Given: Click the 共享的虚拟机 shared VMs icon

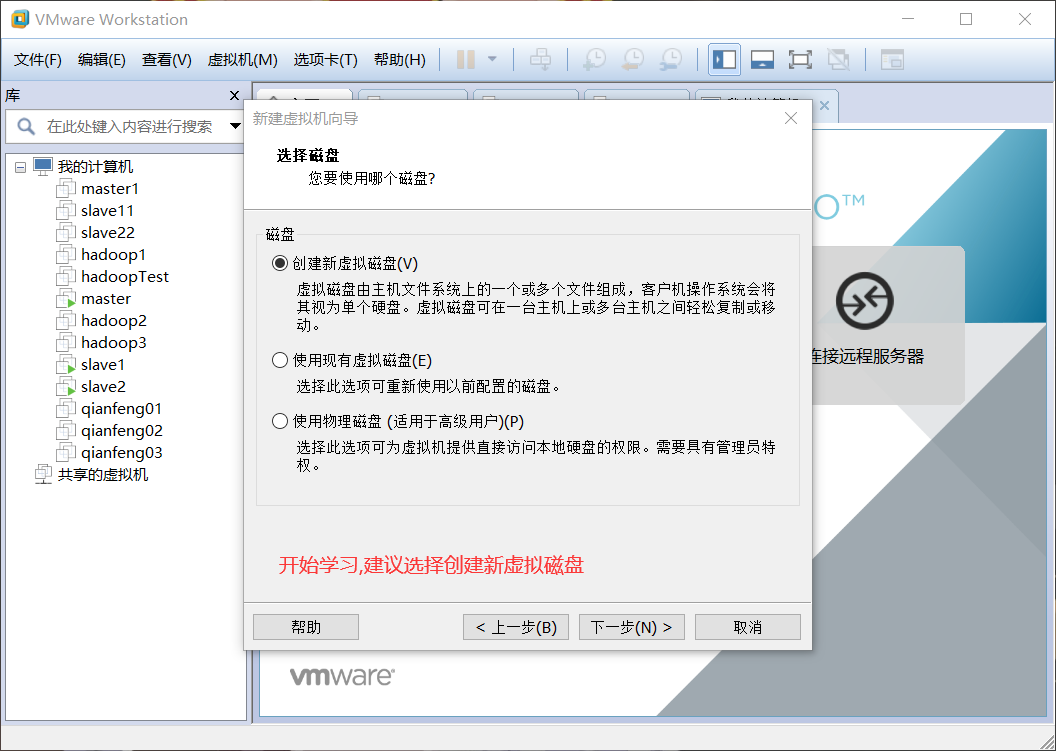Looking at the screenshot, I should 43,474.
